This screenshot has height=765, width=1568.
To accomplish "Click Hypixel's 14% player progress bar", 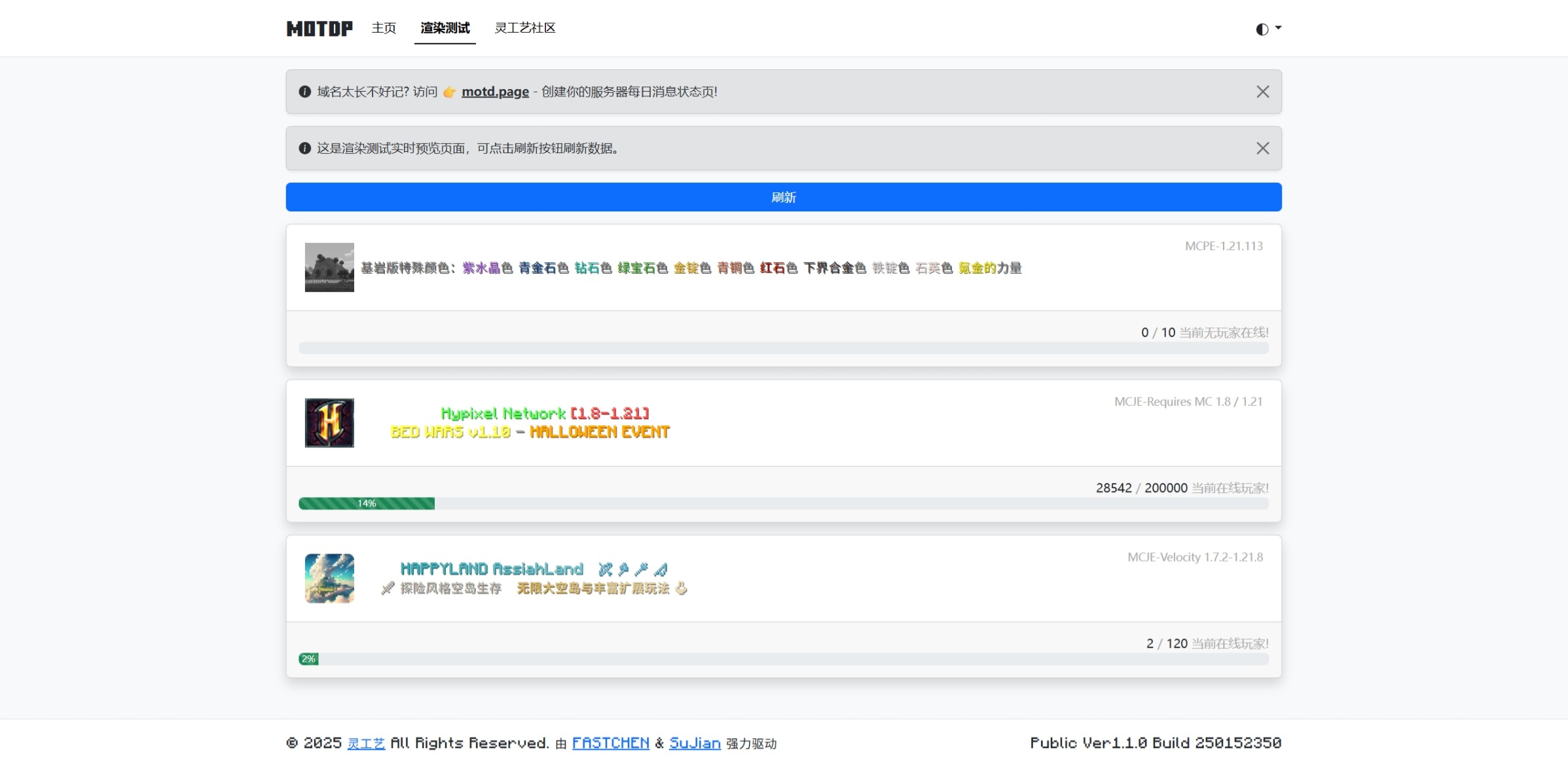I will 367,503.
